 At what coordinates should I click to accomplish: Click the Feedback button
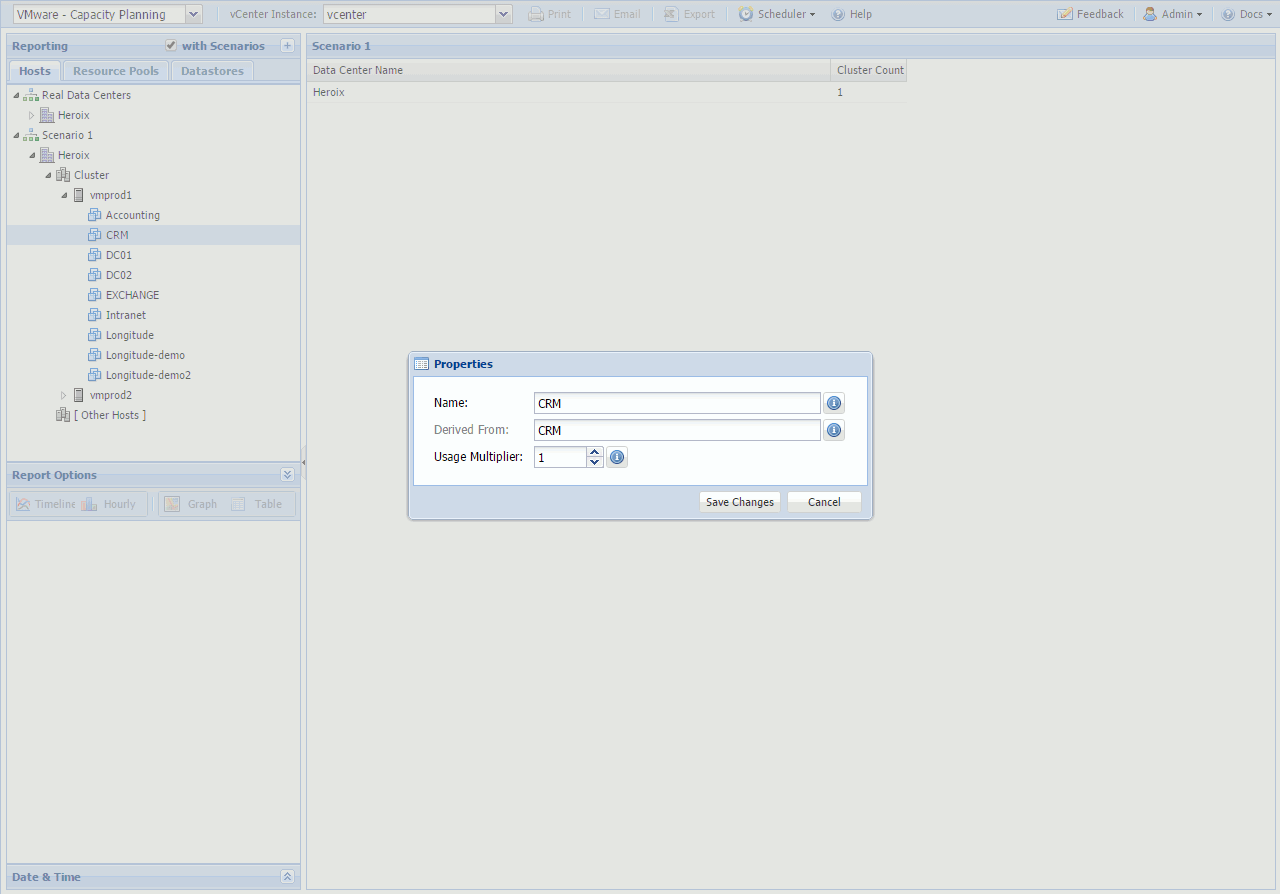(x=1090, y=14)
